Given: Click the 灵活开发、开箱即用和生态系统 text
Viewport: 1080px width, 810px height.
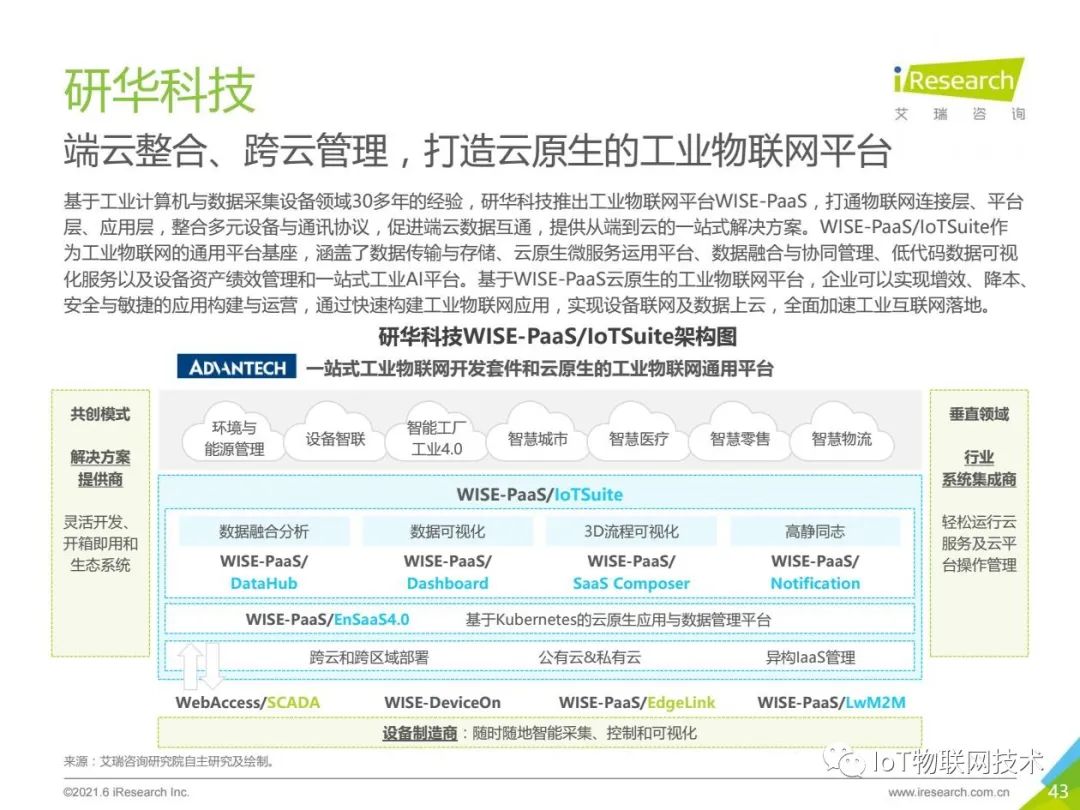Looking at the screenshot, I should [100, 543].
